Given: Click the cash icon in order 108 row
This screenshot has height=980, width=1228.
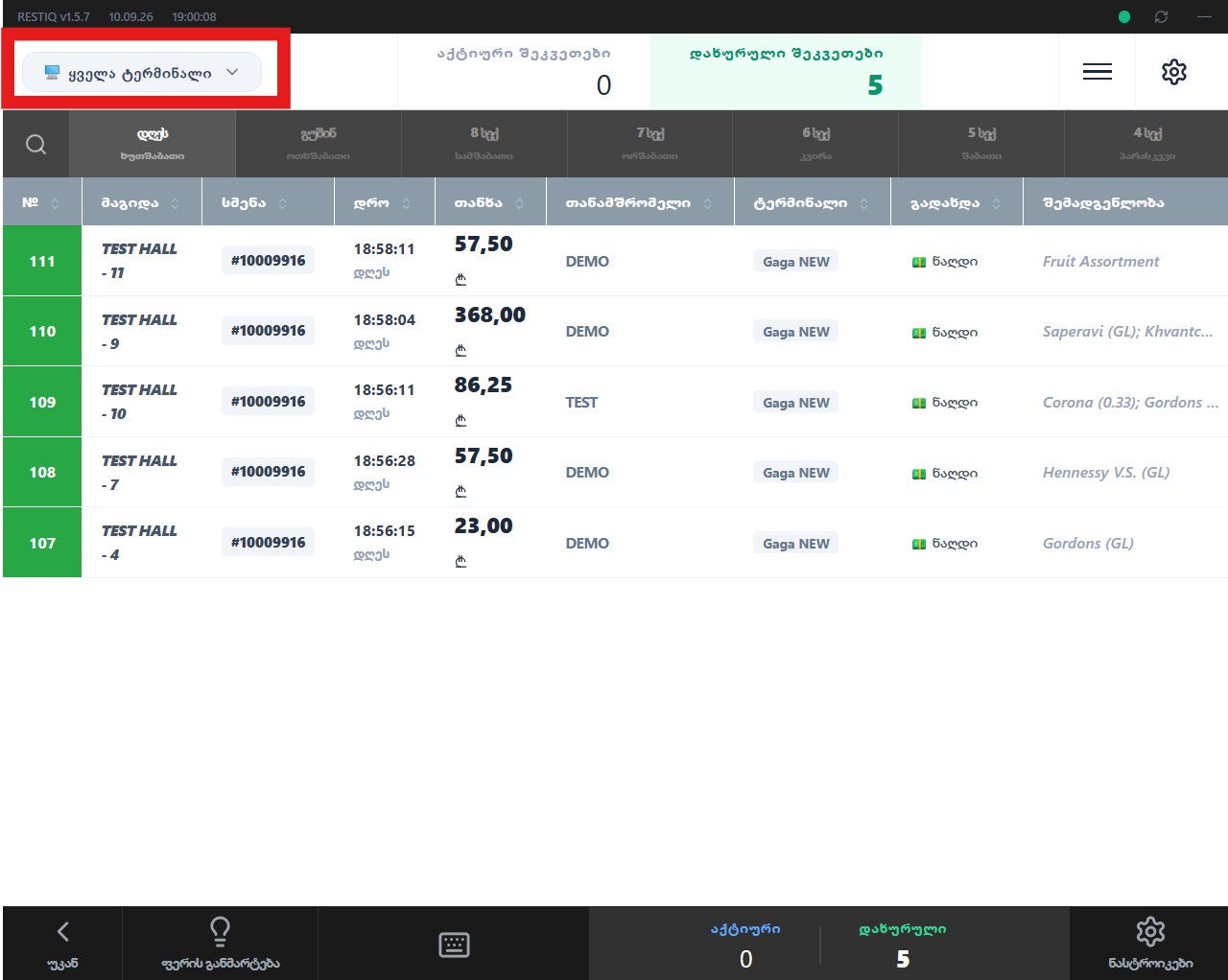Looking at the screenshot, I should 918,474.
